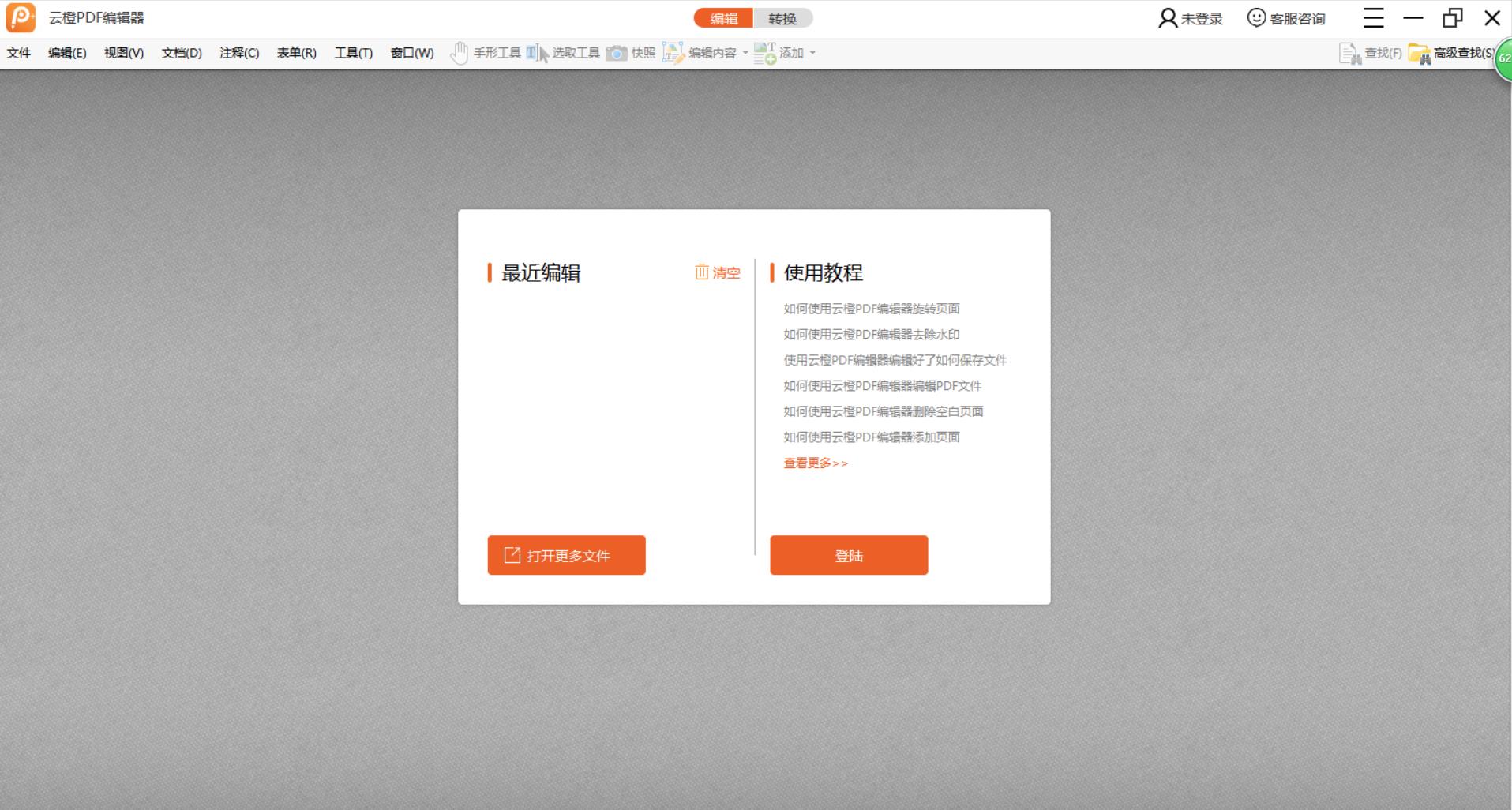This screenshot has height=810, width=1512.
Task: Close the 云橙PDF编辑器 window
Action: [x=1491, y=18]
